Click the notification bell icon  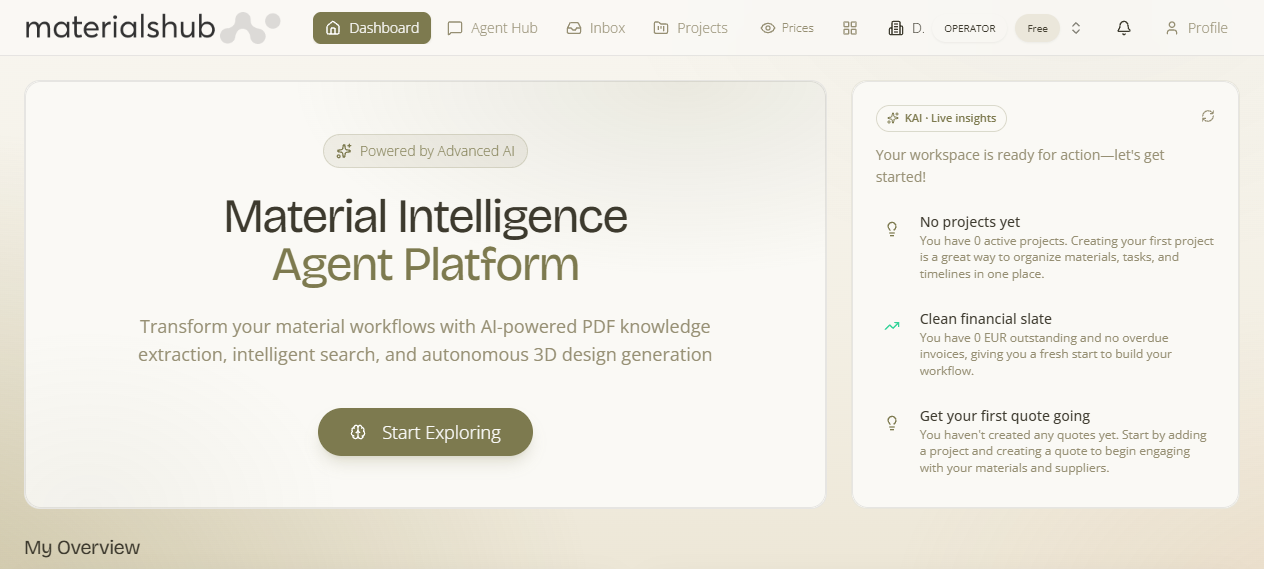[1124, 28]
